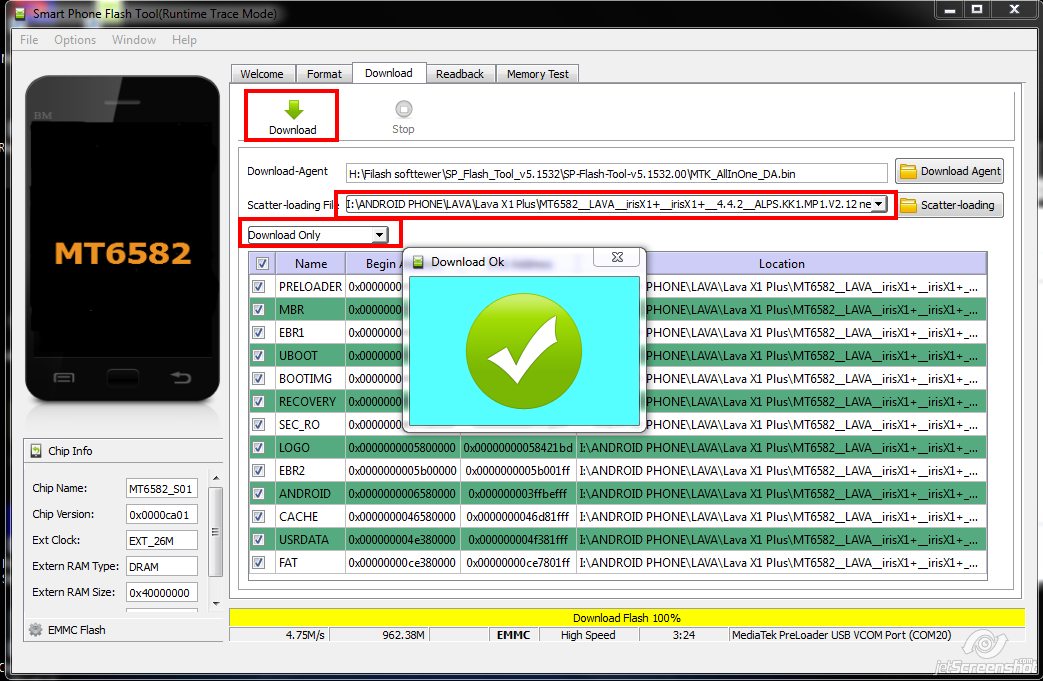The image size is (1043, 681).
Task: Select the CACHE begin address 0x0000000046580000
Action: tap(402, 517)
